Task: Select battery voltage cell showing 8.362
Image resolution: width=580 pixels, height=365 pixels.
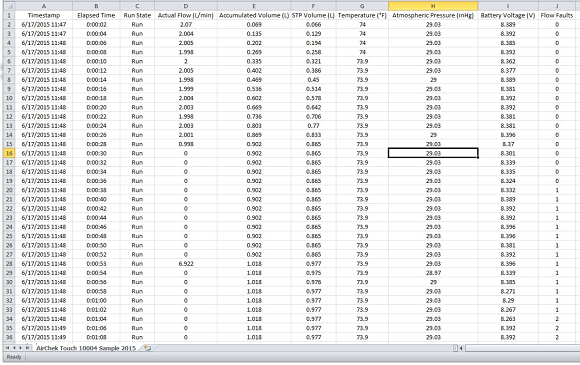Action: point(508,61)
